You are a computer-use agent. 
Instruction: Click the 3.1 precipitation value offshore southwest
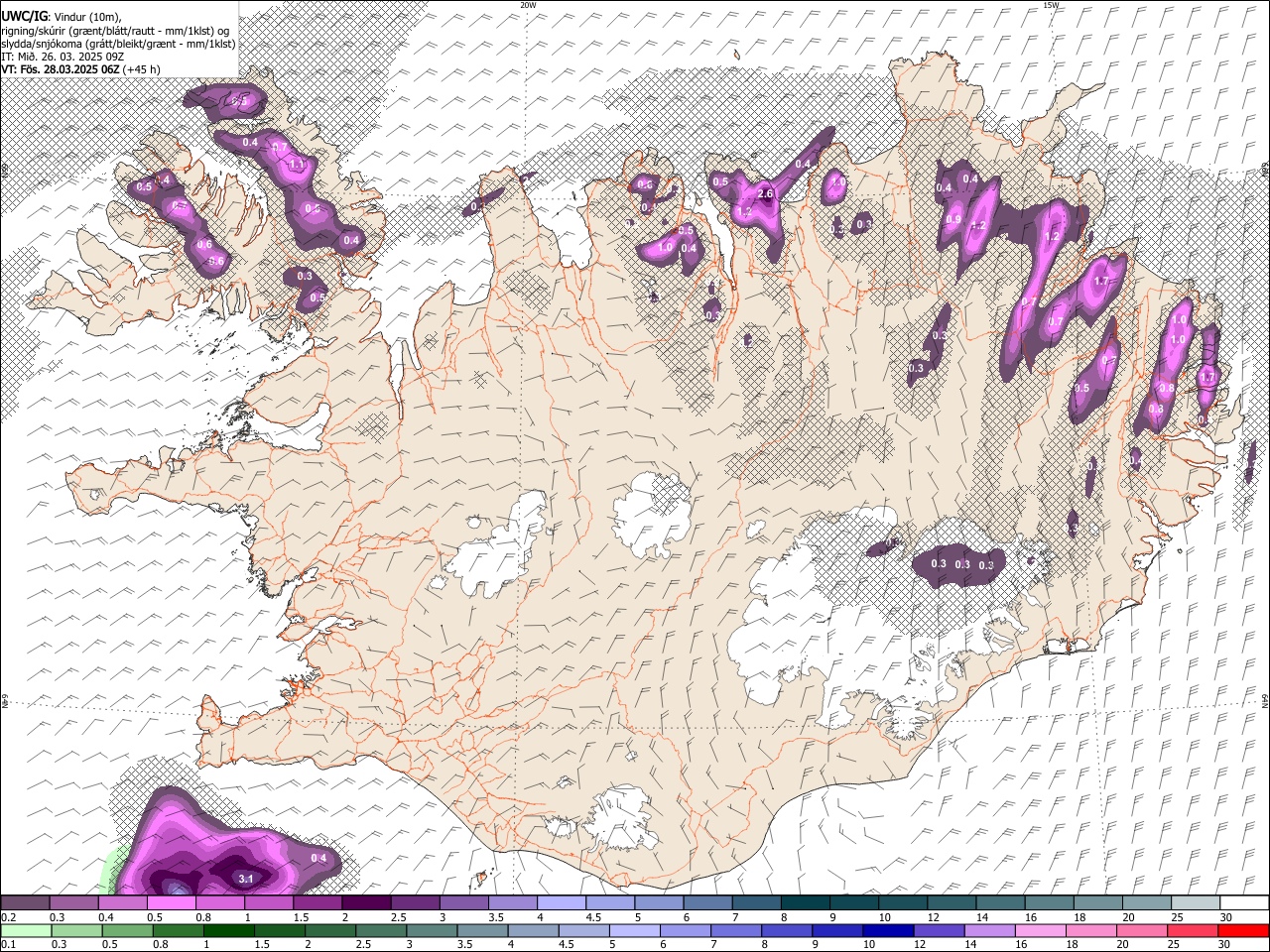point(247,879)
